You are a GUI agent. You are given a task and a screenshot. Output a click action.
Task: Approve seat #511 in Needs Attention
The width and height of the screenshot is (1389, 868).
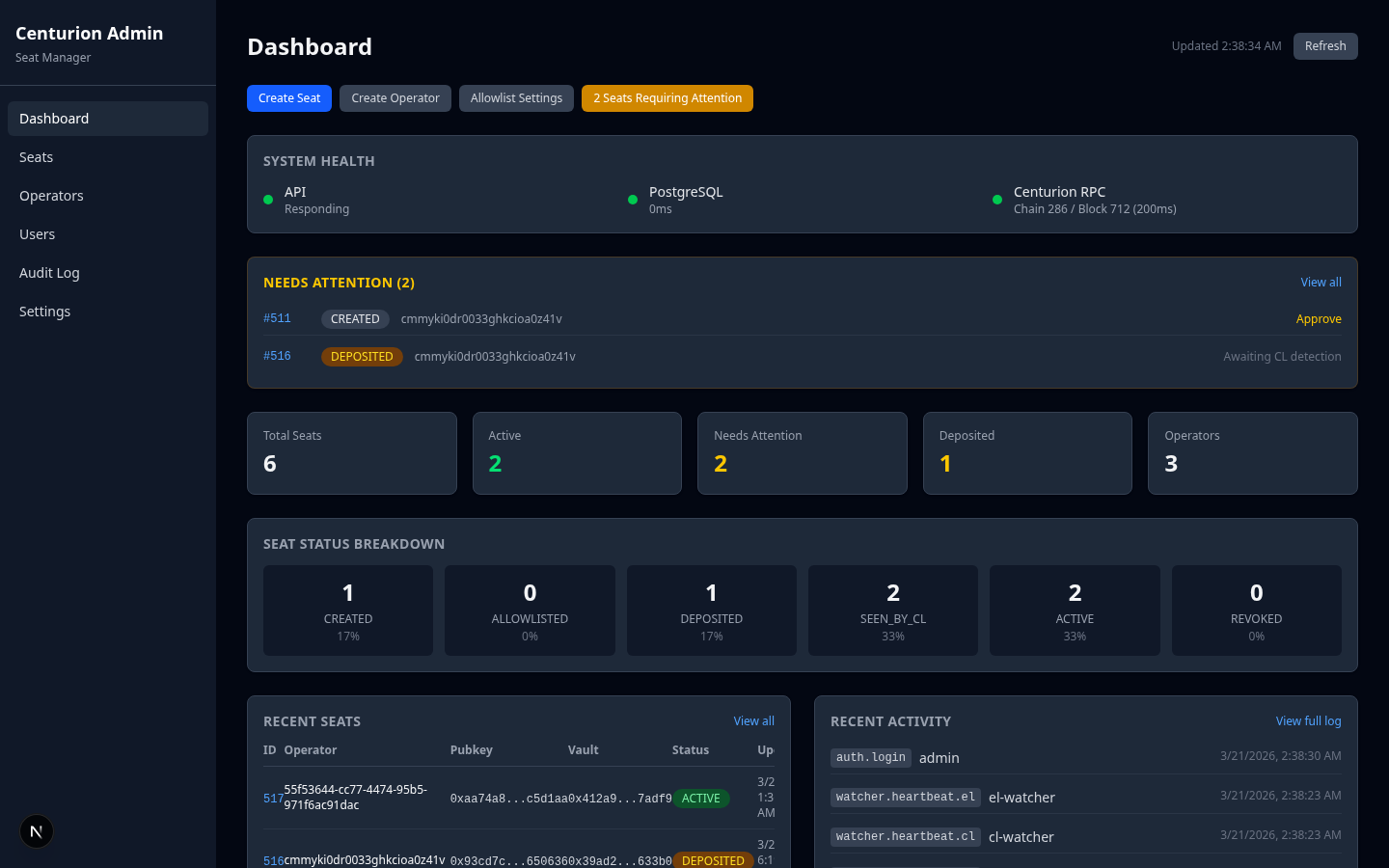coord(1319,318)
